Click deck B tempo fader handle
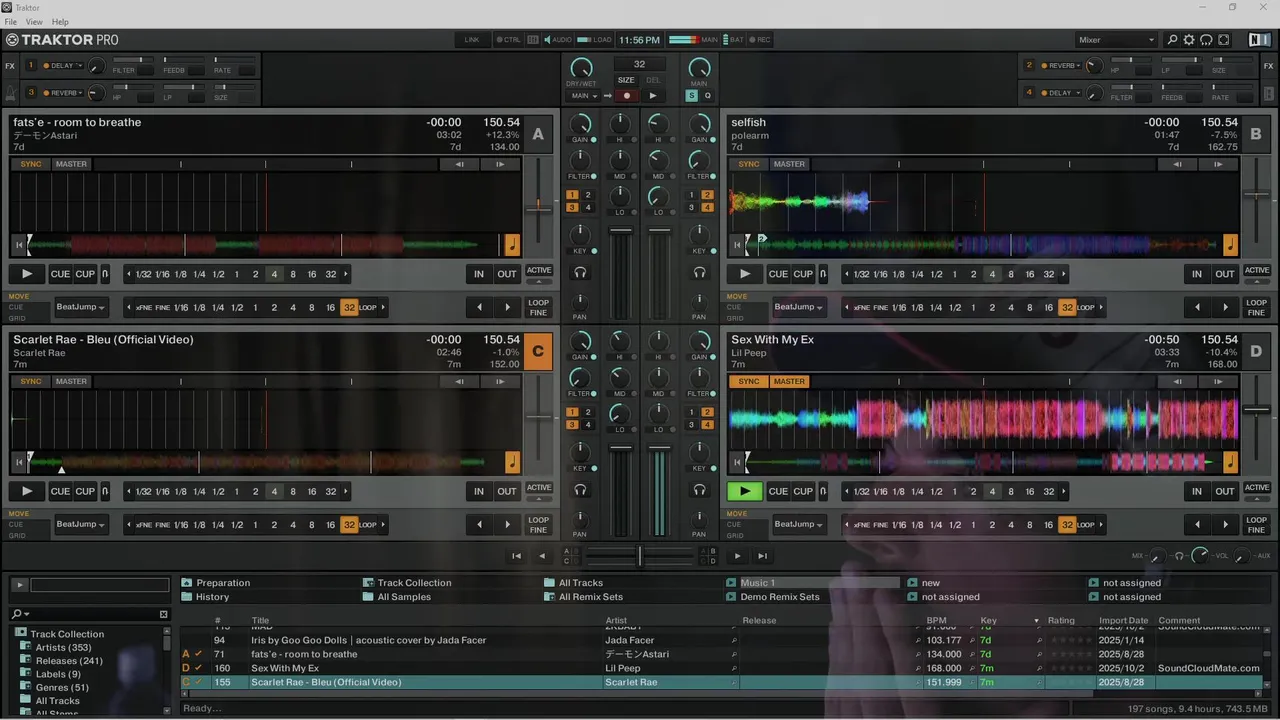 point(1257,196)
